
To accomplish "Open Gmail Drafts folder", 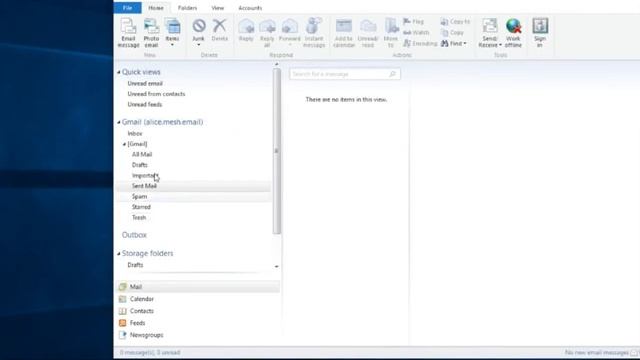I will [x=140, y=165].
